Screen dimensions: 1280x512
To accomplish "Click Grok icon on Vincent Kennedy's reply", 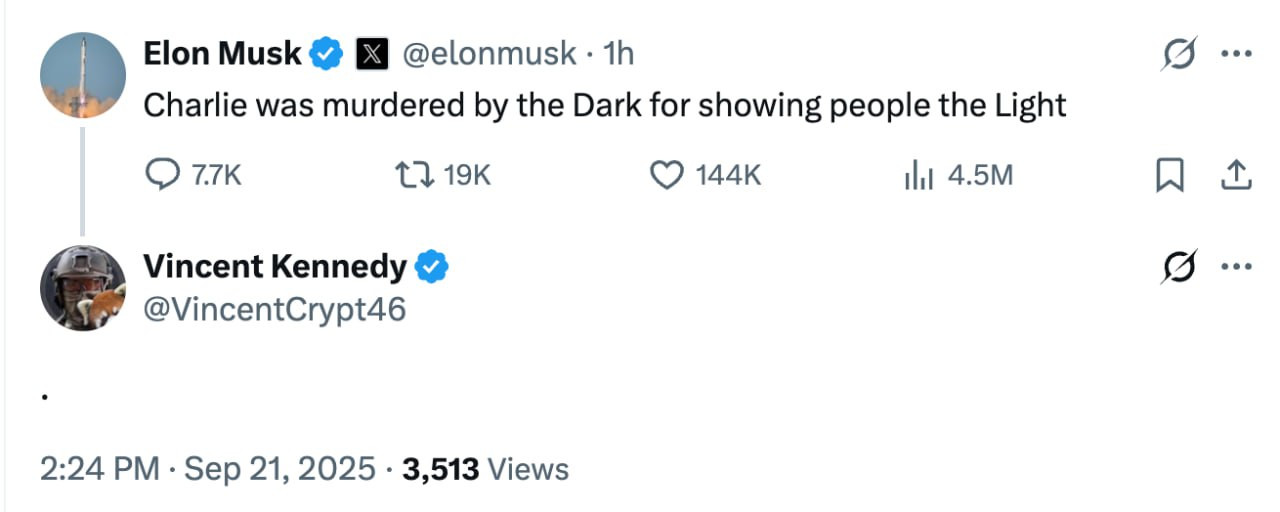I will click(1178, 267).
